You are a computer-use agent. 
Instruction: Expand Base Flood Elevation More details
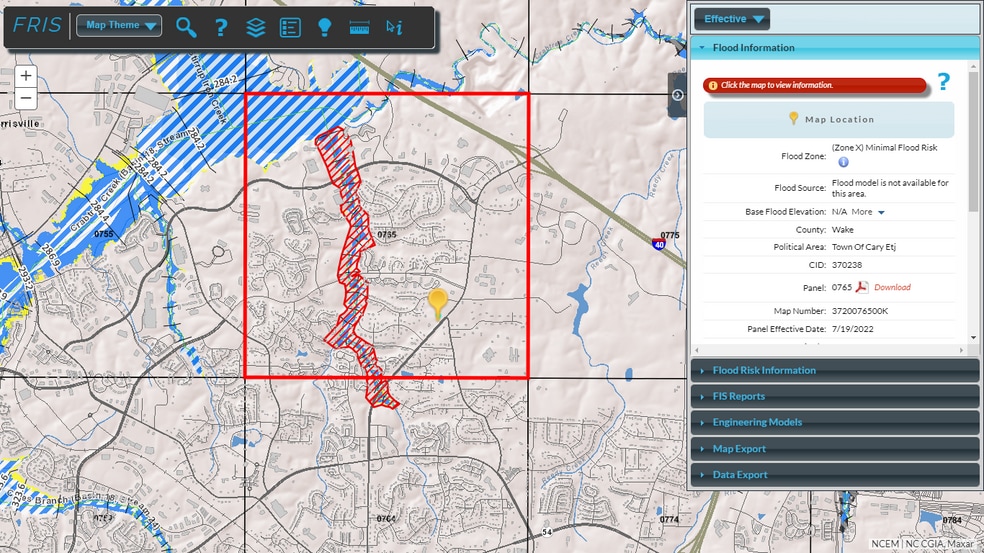tap(868, 212)
